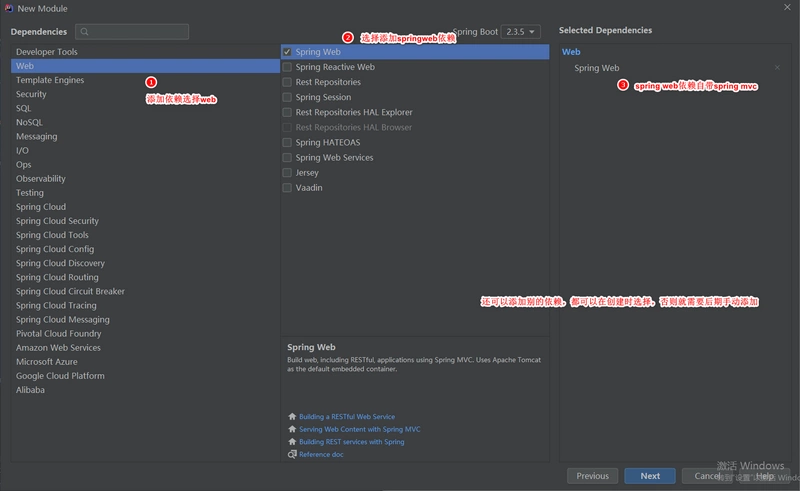The width and height of the screenshot is (800, 491).
Task: Select Spring Web in Selected Dependencies
Action: pos(596,68)
